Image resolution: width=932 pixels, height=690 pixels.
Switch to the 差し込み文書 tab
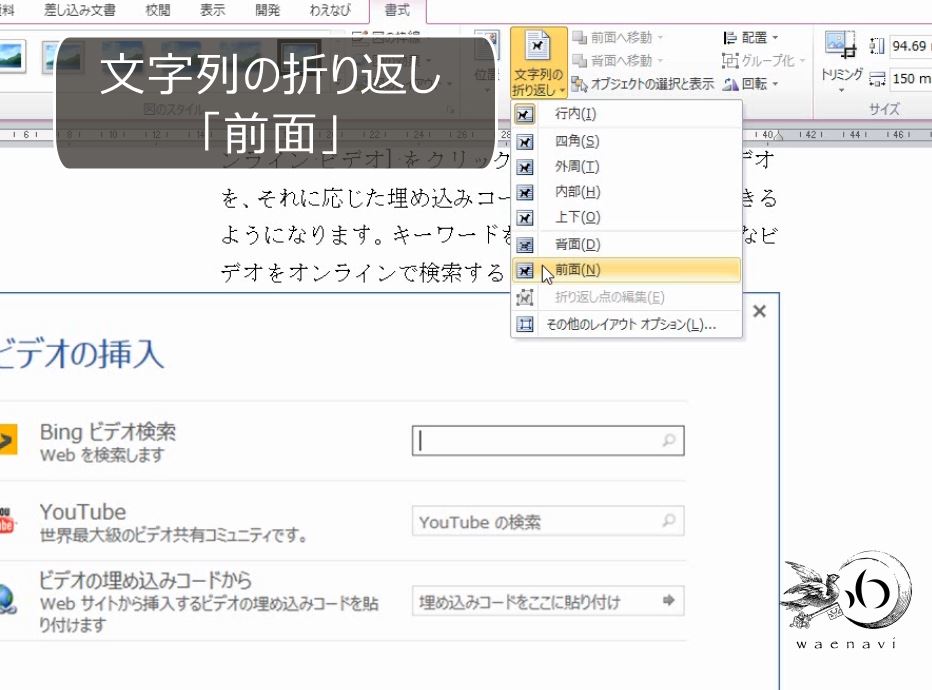click(80, 10)
